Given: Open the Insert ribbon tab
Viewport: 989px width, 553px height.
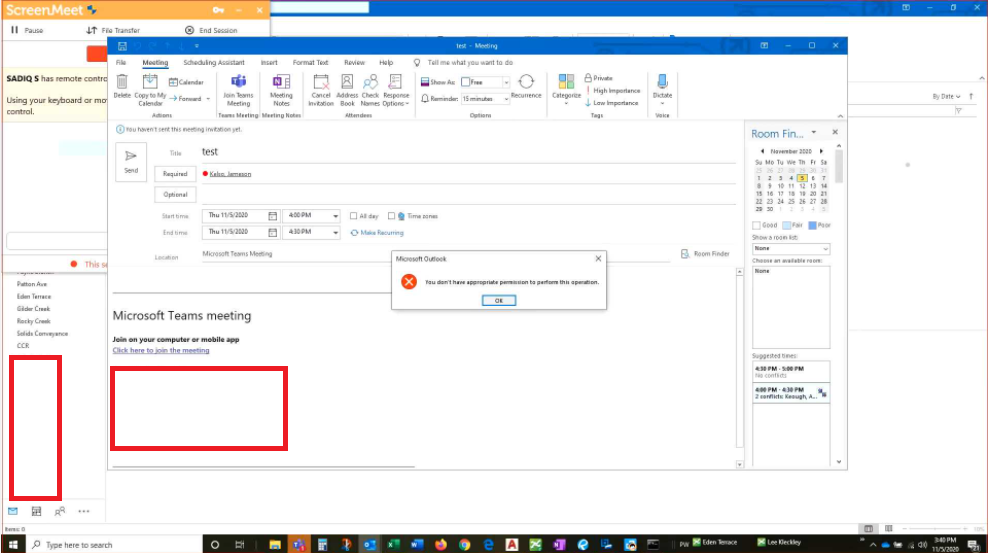Looking at the screenshot, I should pos(269,62).
